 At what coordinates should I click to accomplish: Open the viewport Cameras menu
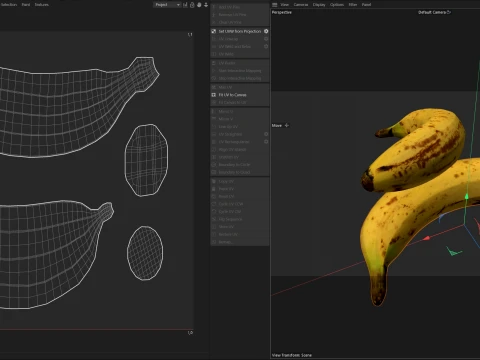tap(301, 5)
